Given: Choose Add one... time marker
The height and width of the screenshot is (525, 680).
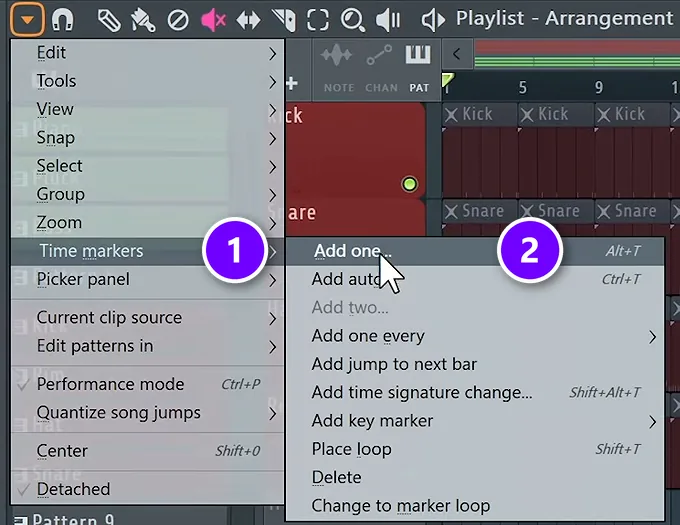Looking at the screenshot, I should click(475, 251).
